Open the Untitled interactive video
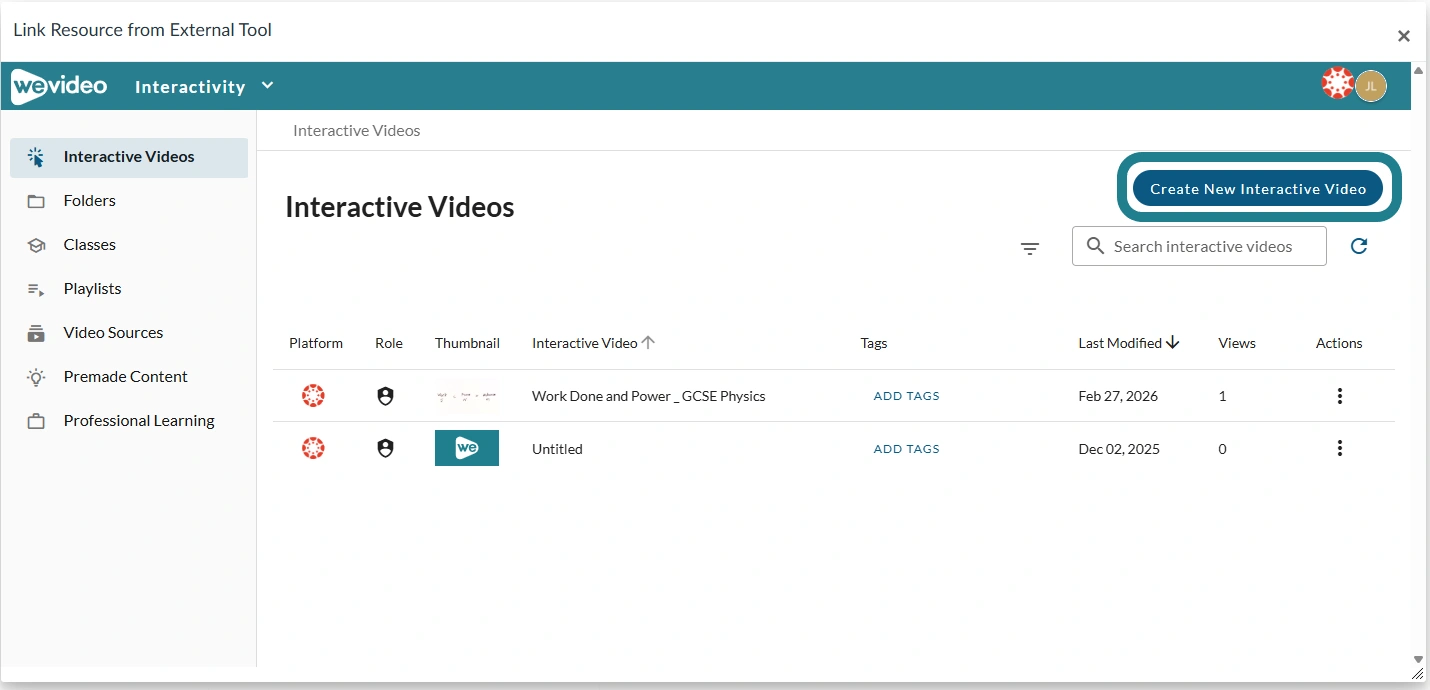The height and width of the screenshot is (690, 1430). click(x=557, y=449)
